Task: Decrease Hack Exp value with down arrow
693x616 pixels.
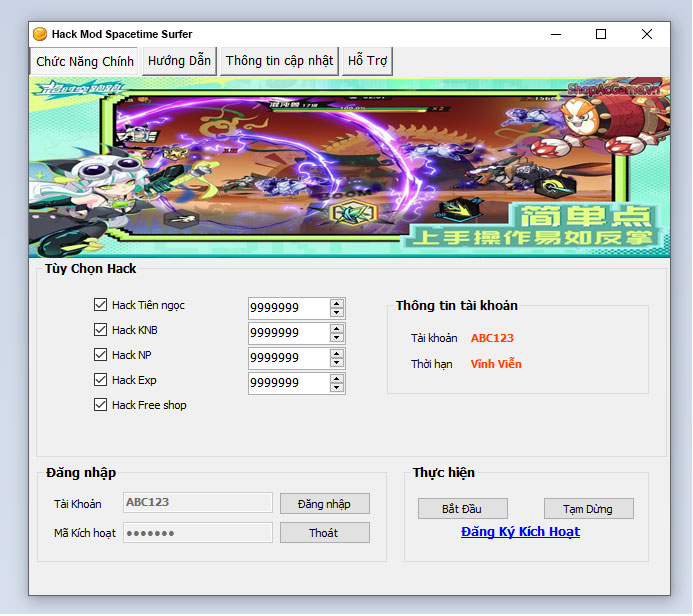Action: [x=337, y=388]
